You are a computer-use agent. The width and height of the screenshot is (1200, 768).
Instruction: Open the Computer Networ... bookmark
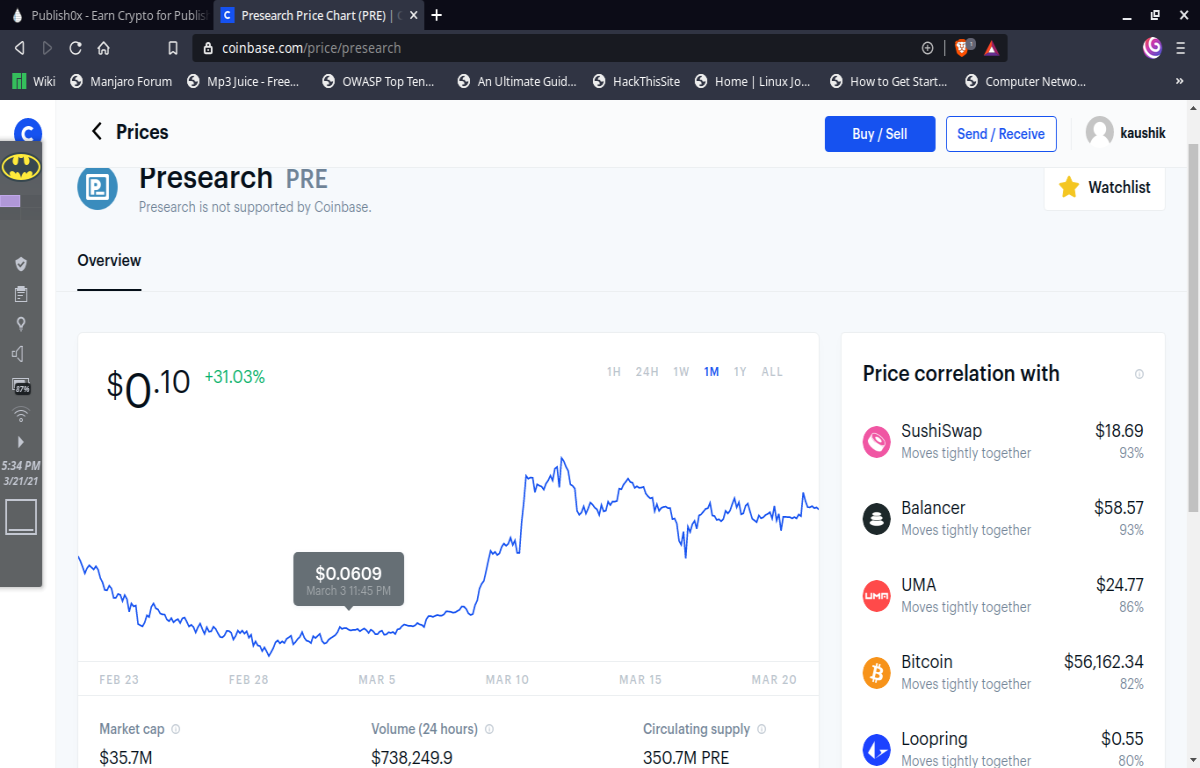pos(1025,82)
